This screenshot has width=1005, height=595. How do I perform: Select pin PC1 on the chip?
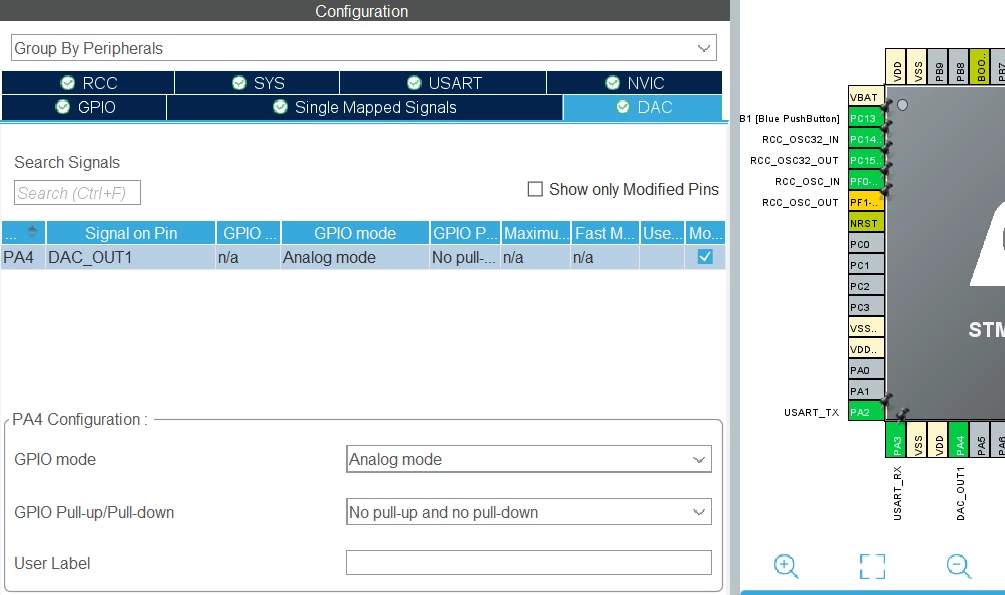[866, 265]
